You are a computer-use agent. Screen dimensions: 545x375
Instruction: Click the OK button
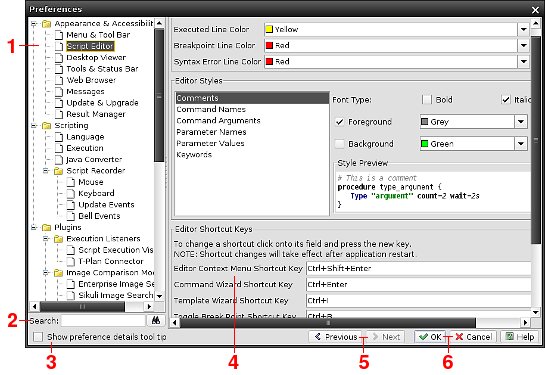[430, 337]
